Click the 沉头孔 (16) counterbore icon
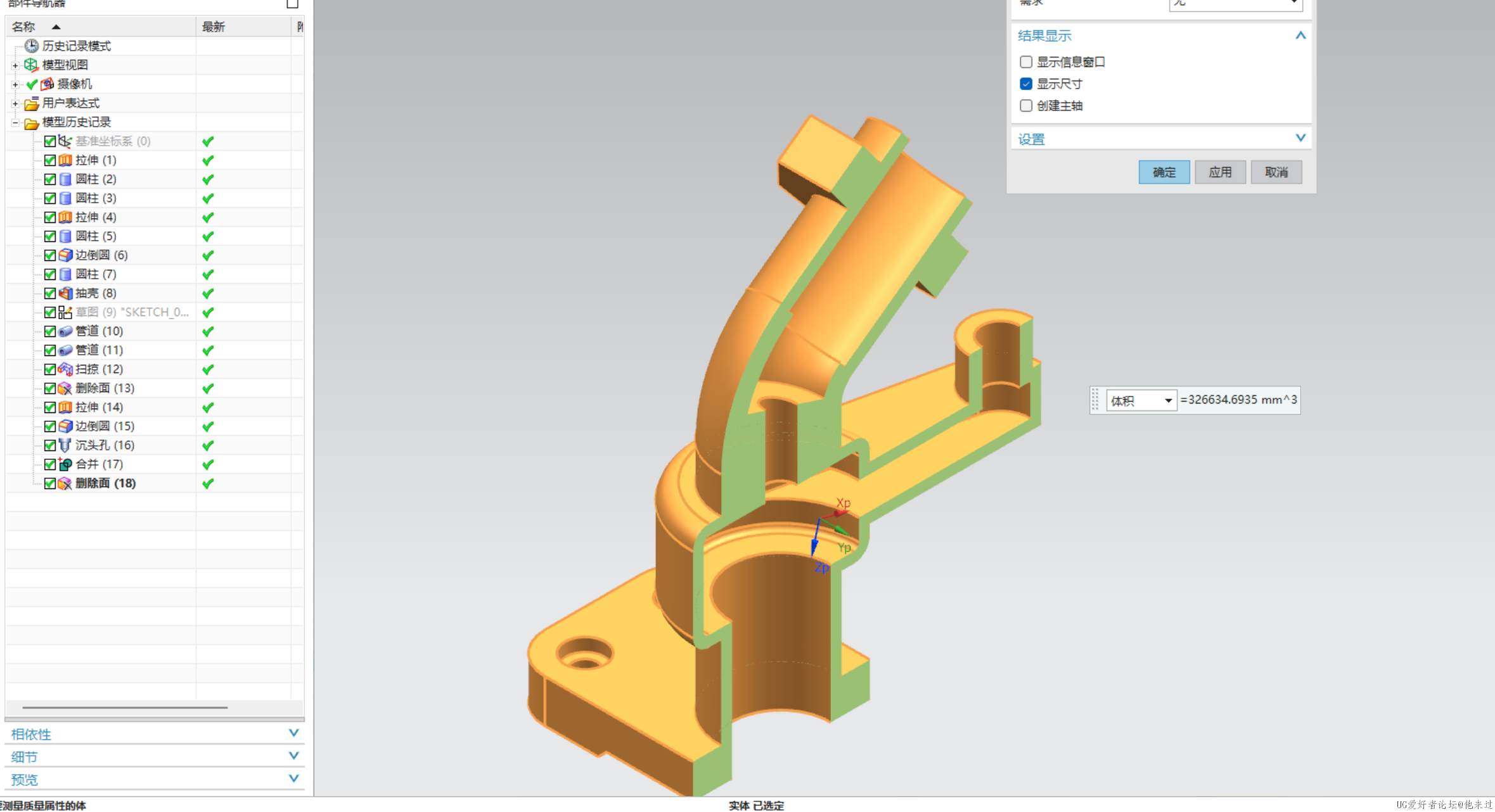This screenshot has width=1495, height=812. (65, 445)
